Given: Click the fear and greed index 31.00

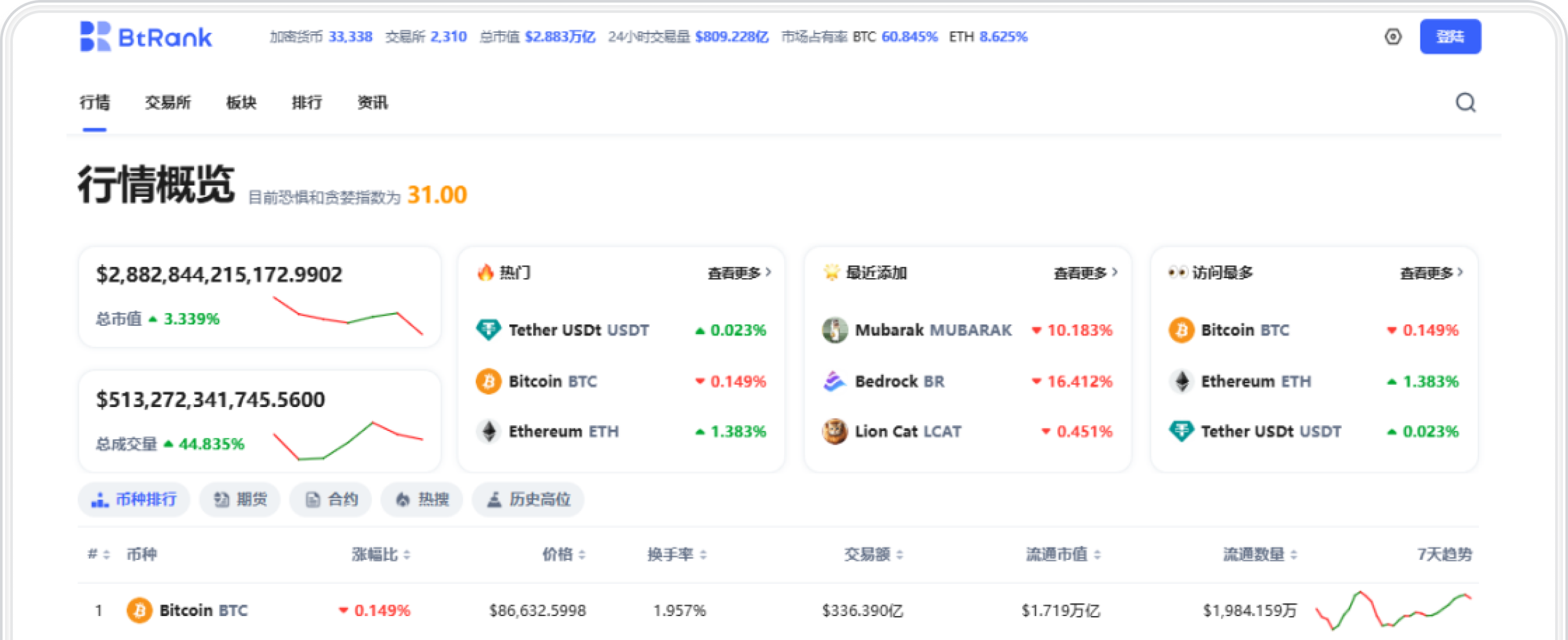Looking at the screenshot, I should coord(437,195).
